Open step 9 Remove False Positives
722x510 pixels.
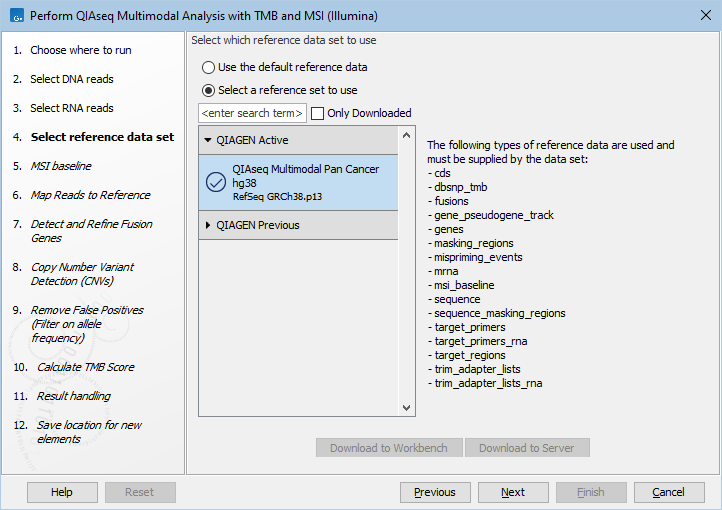coord(87,324)
